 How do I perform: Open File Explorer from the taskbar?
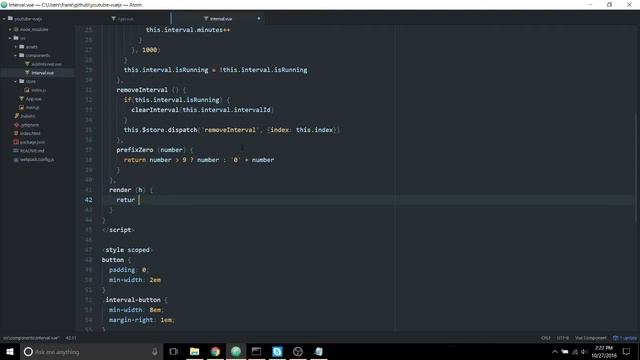coord(195,351)
